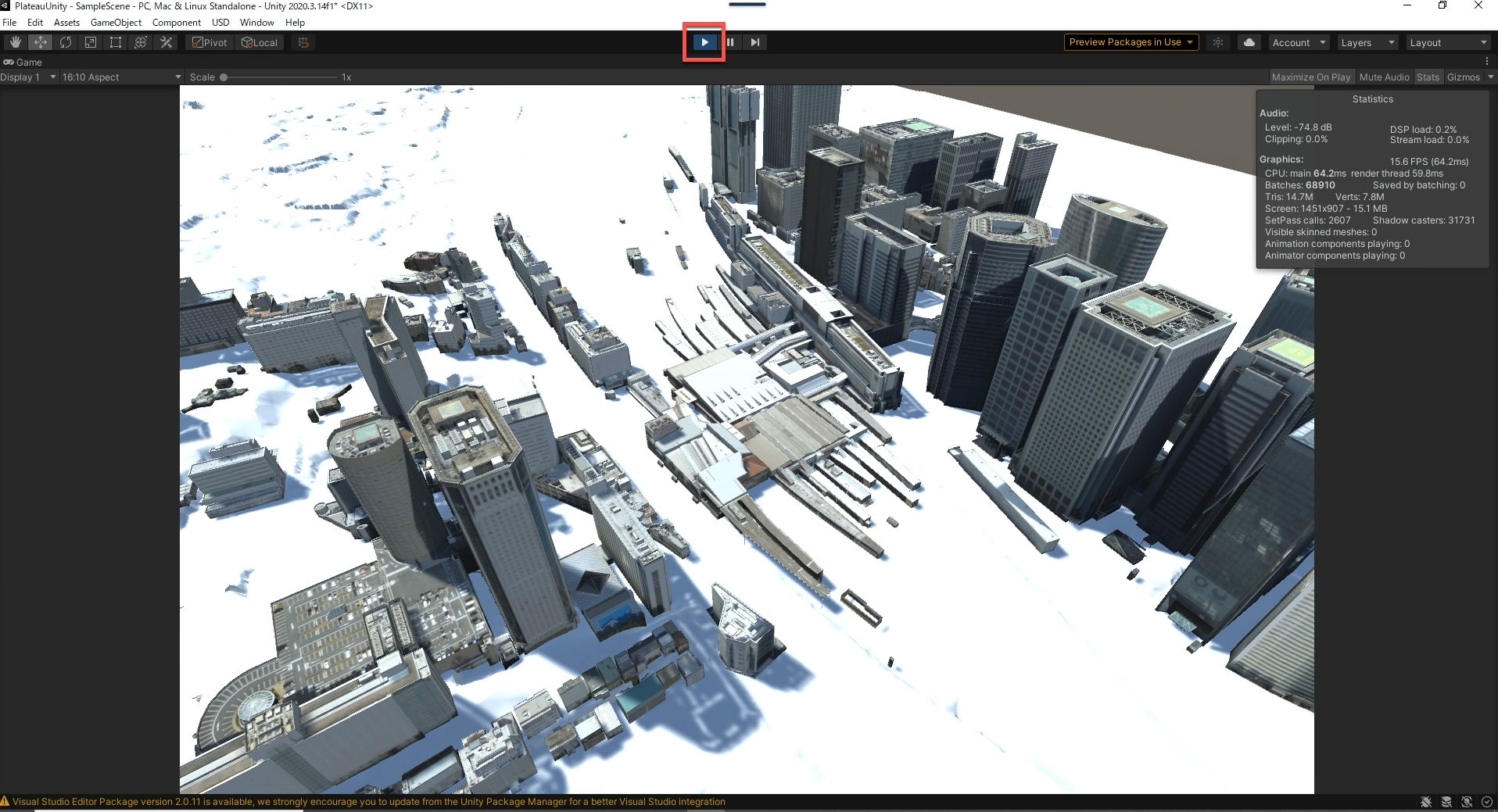
Task: Select the Rect Transform tool
Action: click(115, 42)
